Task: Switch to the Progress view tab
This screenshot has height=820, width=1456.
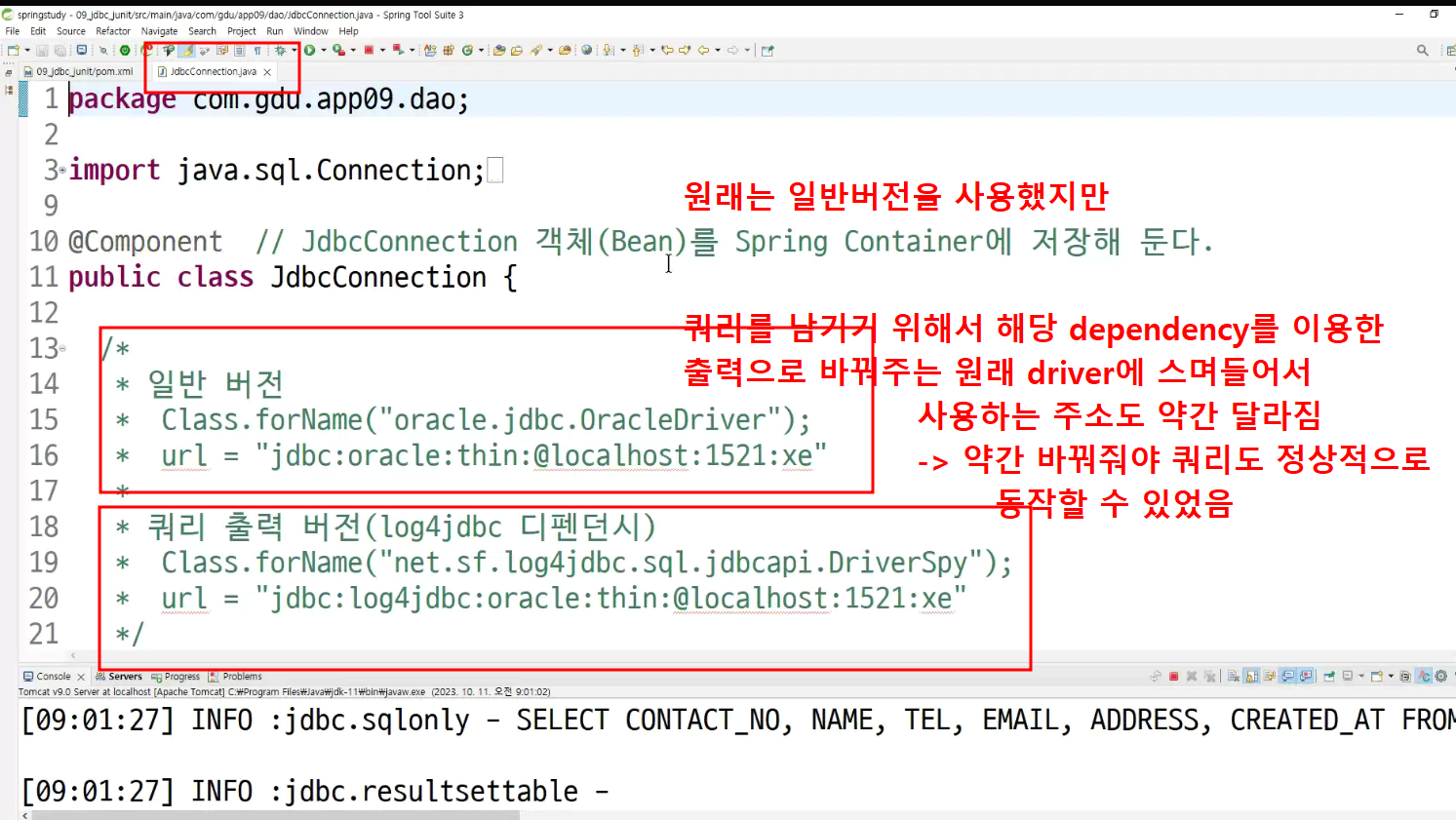Action: (176, 677)
